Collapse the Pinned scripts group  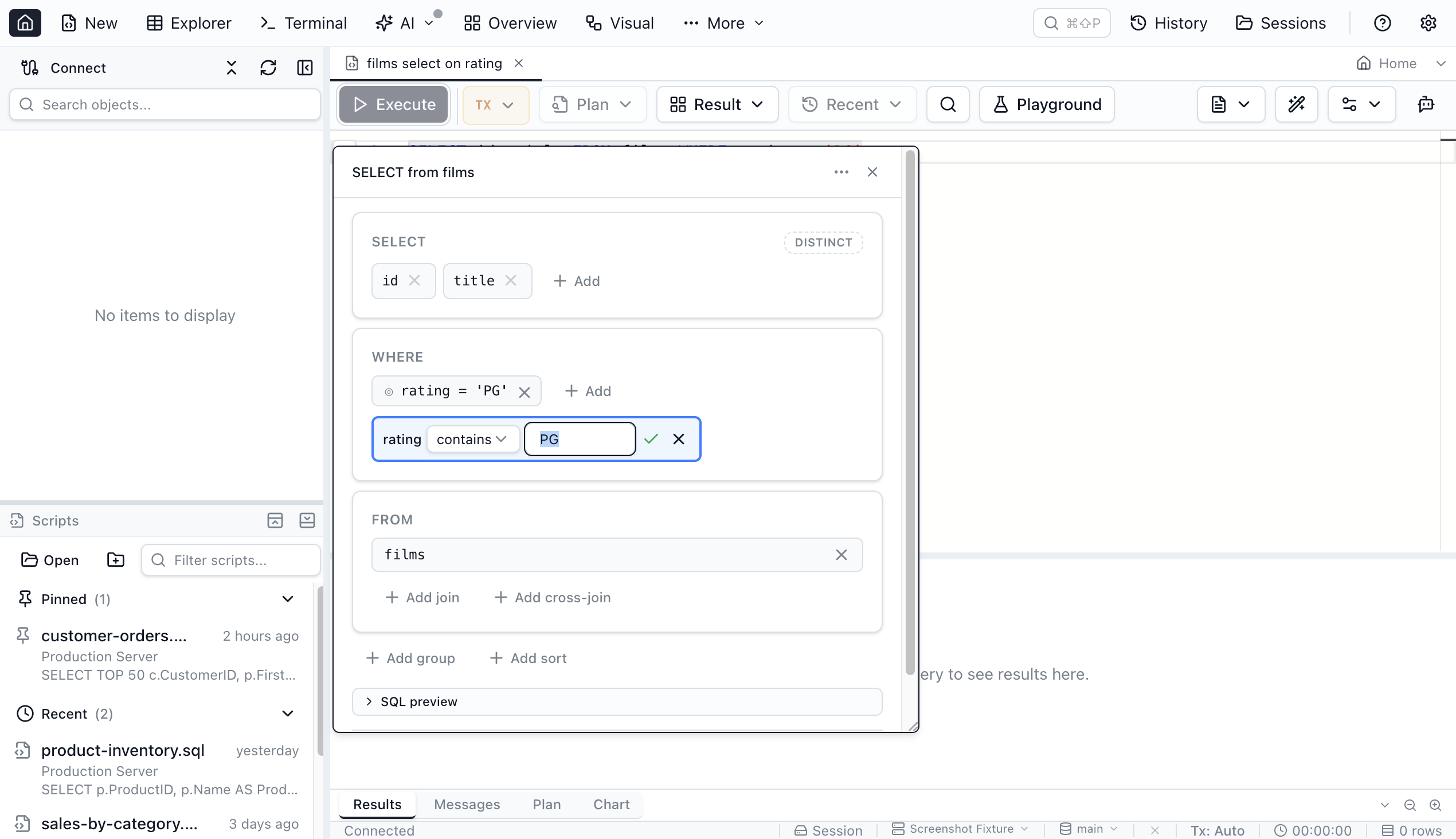coord(288,599)
